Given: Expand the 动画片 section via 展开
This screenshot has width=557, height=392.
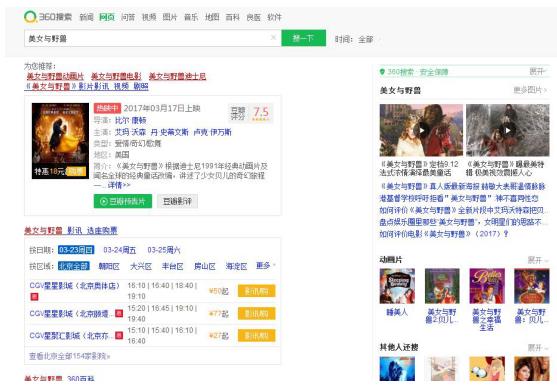Looking at the screenshot, I should click(537, 260).
